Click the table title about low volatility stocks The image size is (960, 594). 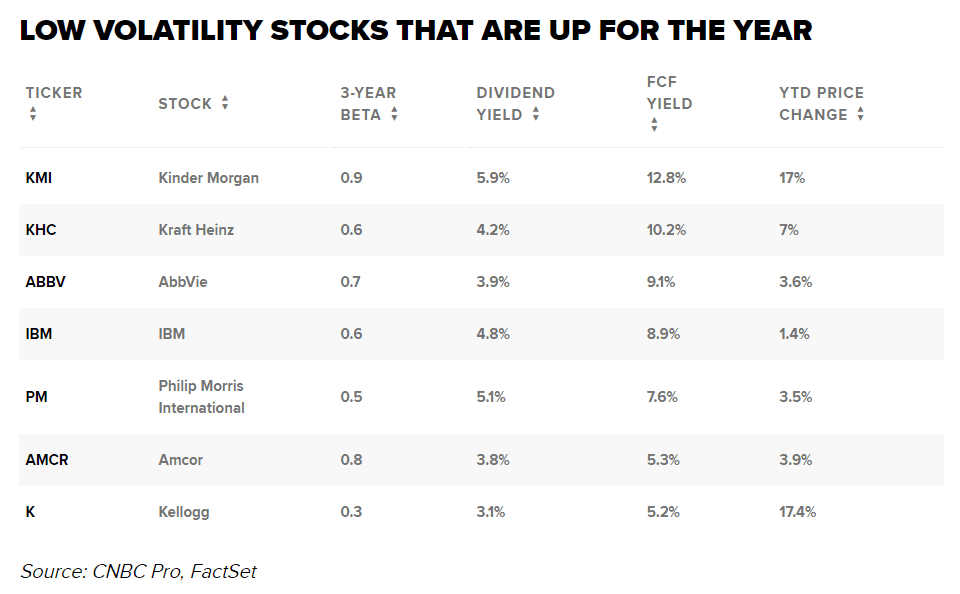416,31
